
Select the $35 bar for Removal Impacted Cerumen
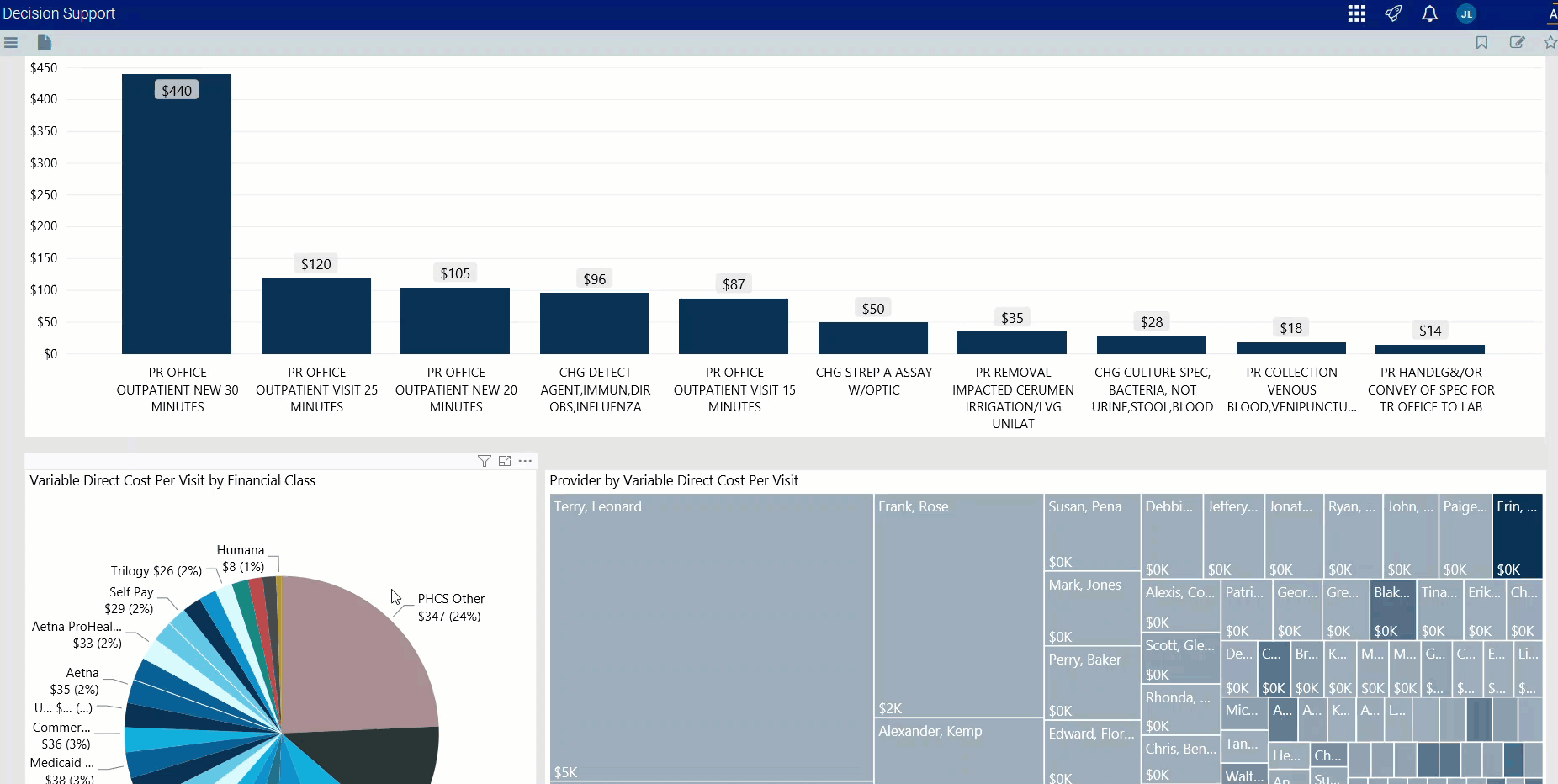[x=1012, y=342]
